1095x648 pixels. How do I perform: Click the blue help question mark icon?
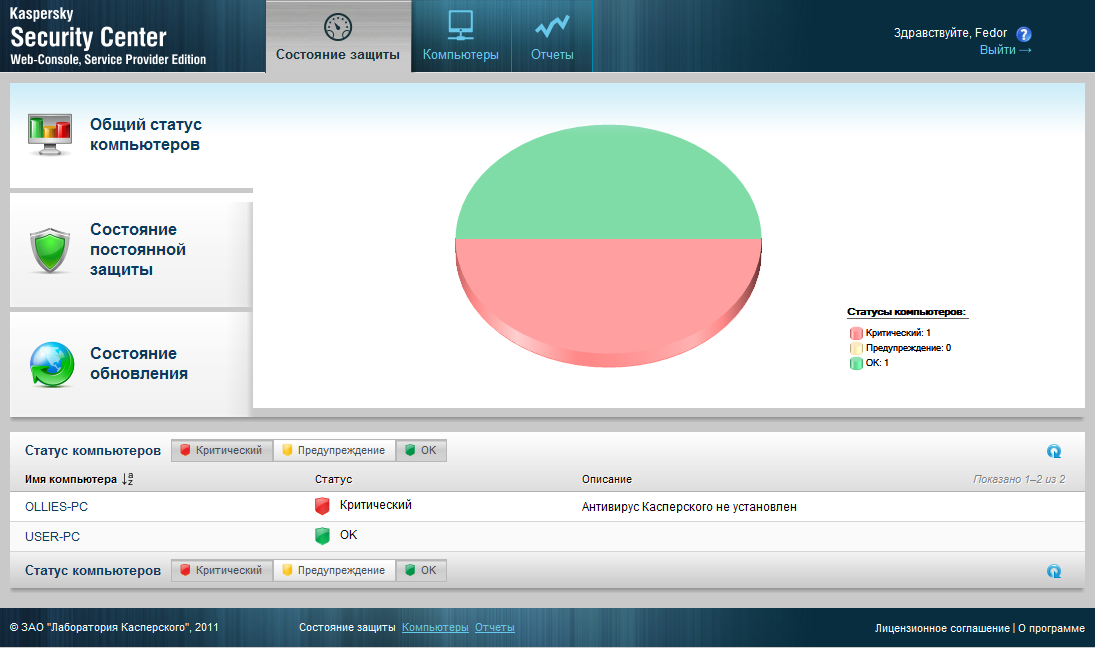[x=1024, y=34]
